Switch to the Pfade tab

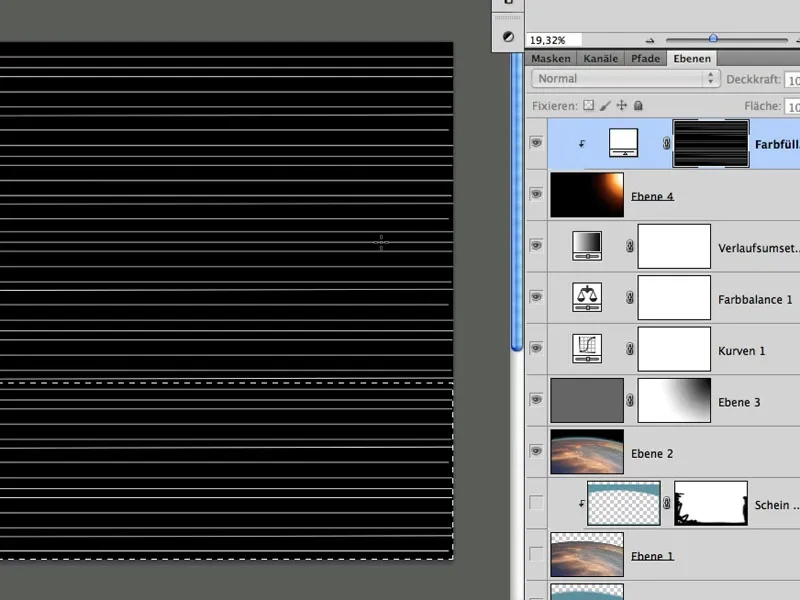tap(645, 59)
